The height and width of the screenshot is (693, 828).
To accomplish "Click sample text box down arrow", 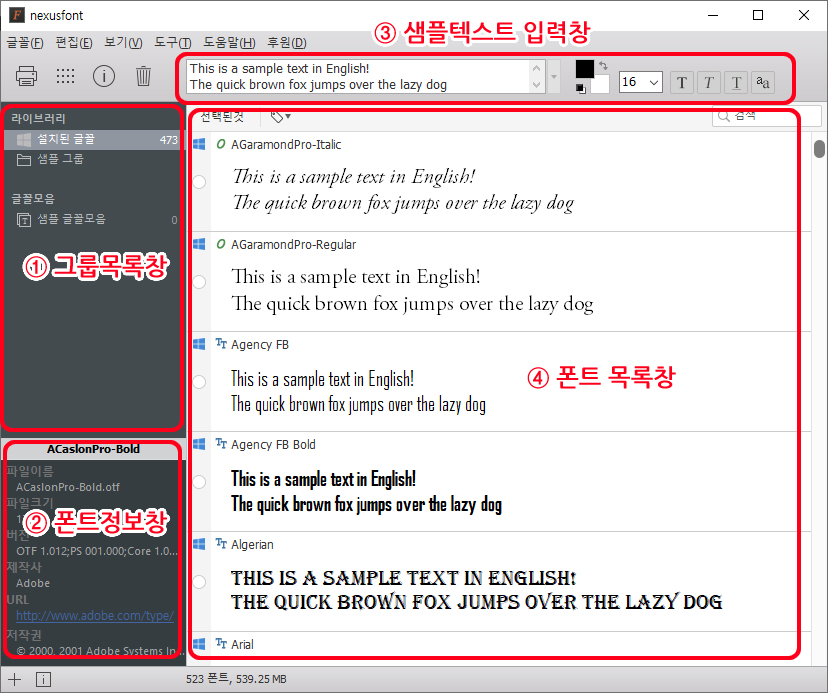I will pyautogui.click(x=537, y=85).
